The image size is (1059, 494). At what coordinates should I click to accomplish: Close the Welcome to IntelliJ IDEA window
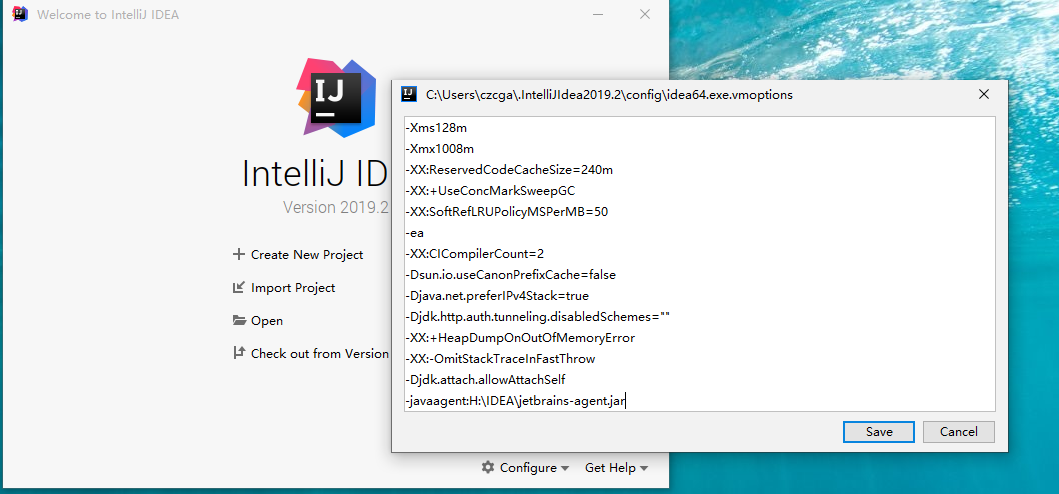tap(644, 15)
